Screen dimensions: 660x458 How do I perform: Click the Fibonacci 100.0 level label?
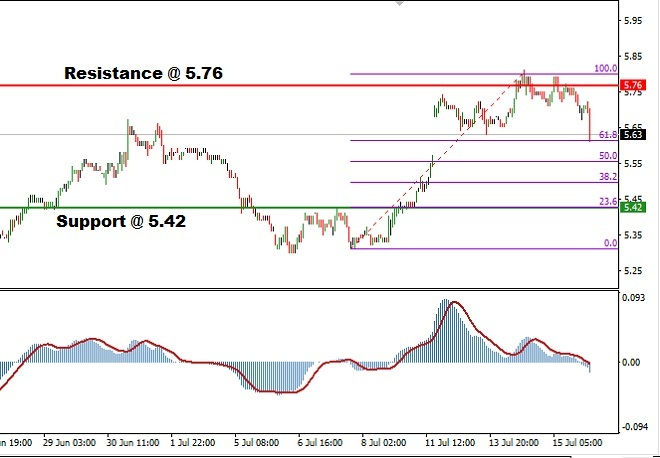click(605, 68)
